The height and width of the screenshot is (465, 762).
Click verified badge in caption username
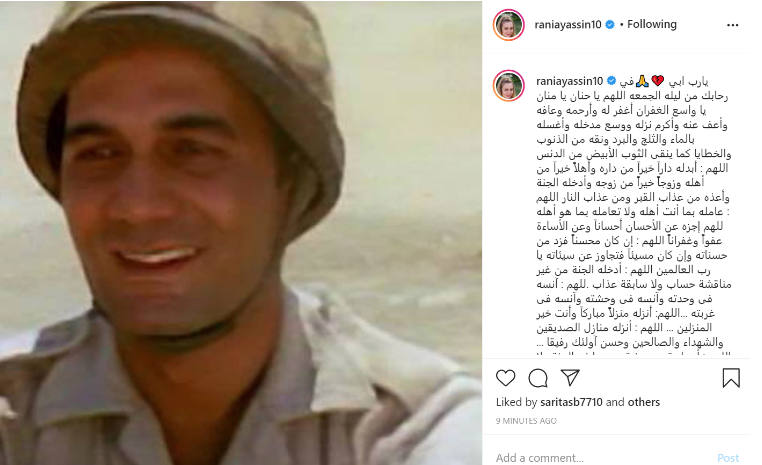pos(611,81)
